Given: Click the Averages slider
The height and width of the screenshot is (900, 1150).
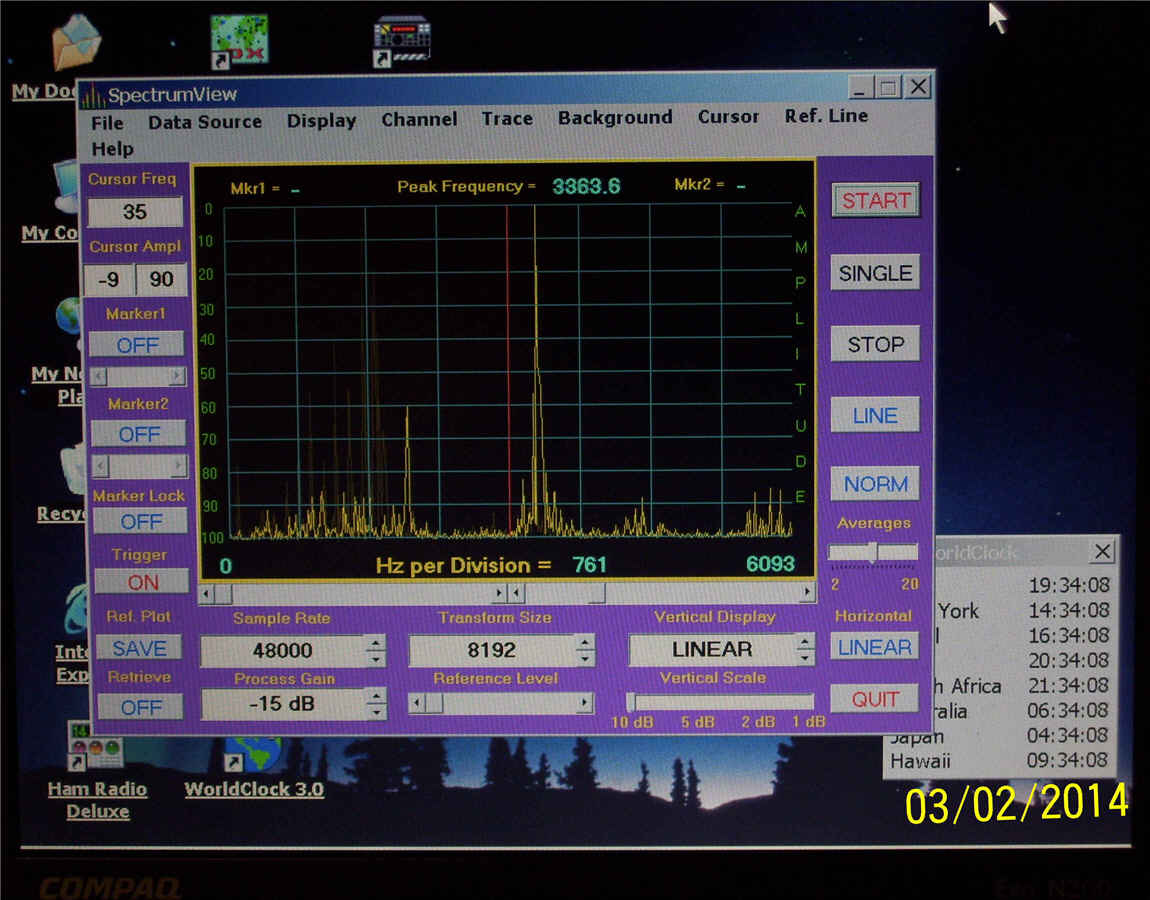Looking at the screenshot, I should [x=873, y=552].
